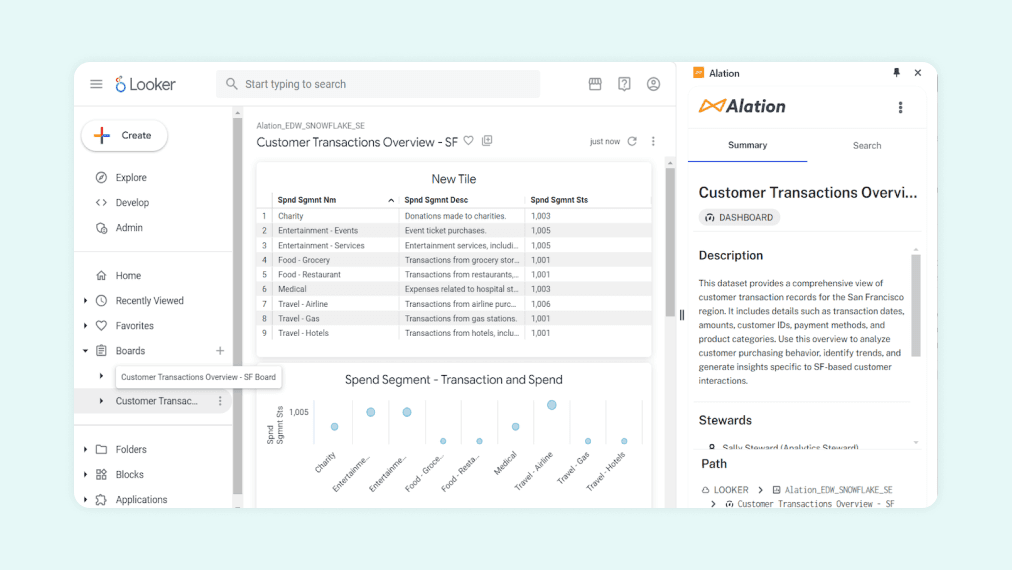The width and height of the screenshot is (1012, 570).
Task: Click the Develop code icon
Action: [101, 203]
